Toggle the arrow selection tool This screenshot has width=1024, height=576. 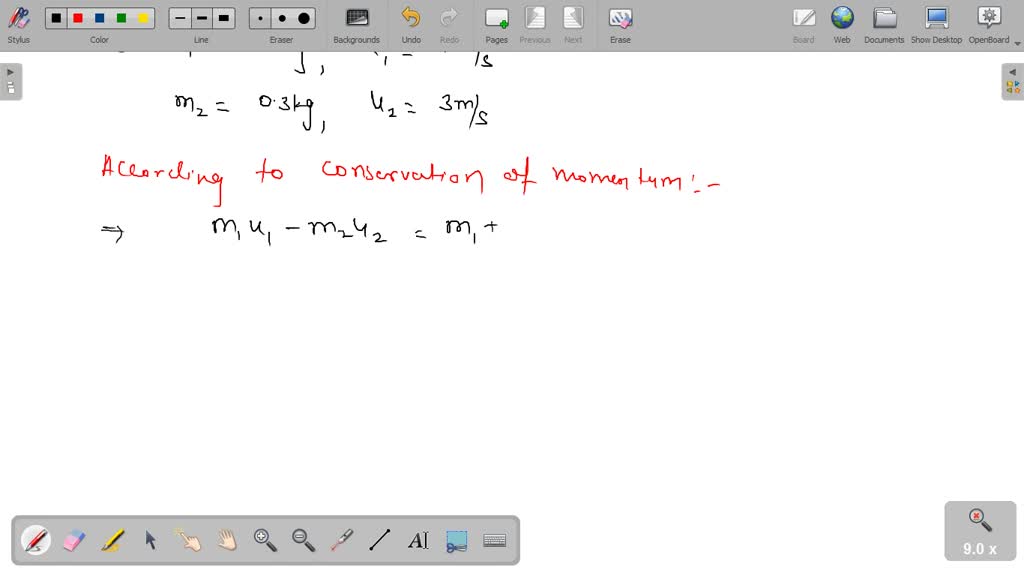point(150,540)
